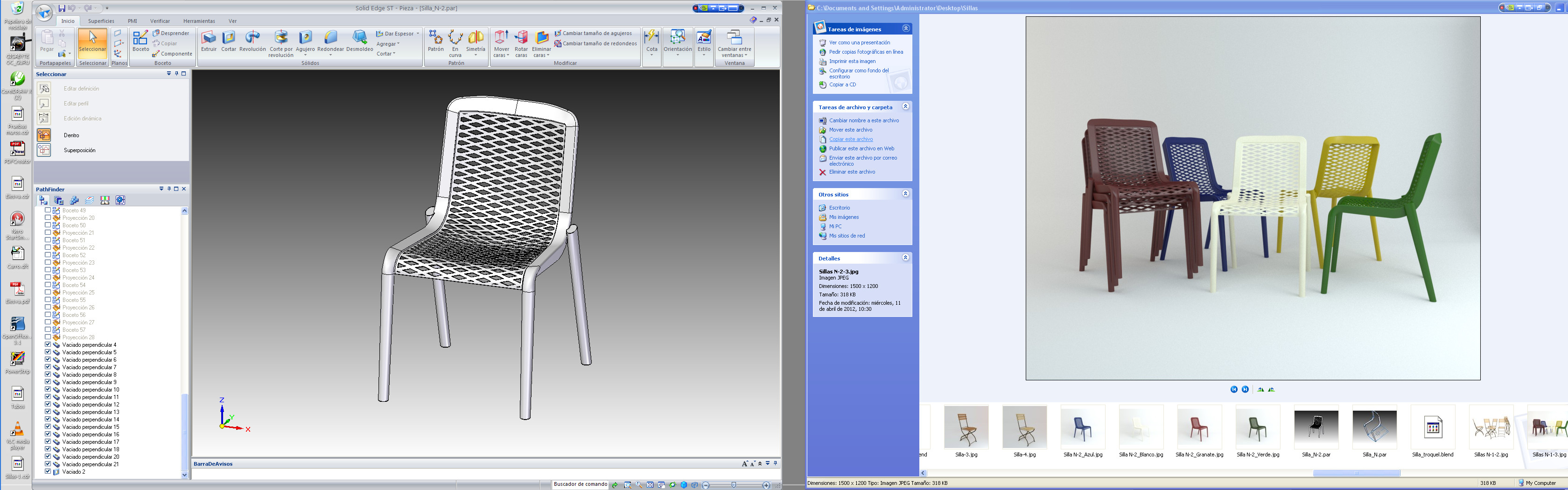The image size is (1568, 490).
Task: Click the Solid Edge application button
Action: tap(44, 12)
